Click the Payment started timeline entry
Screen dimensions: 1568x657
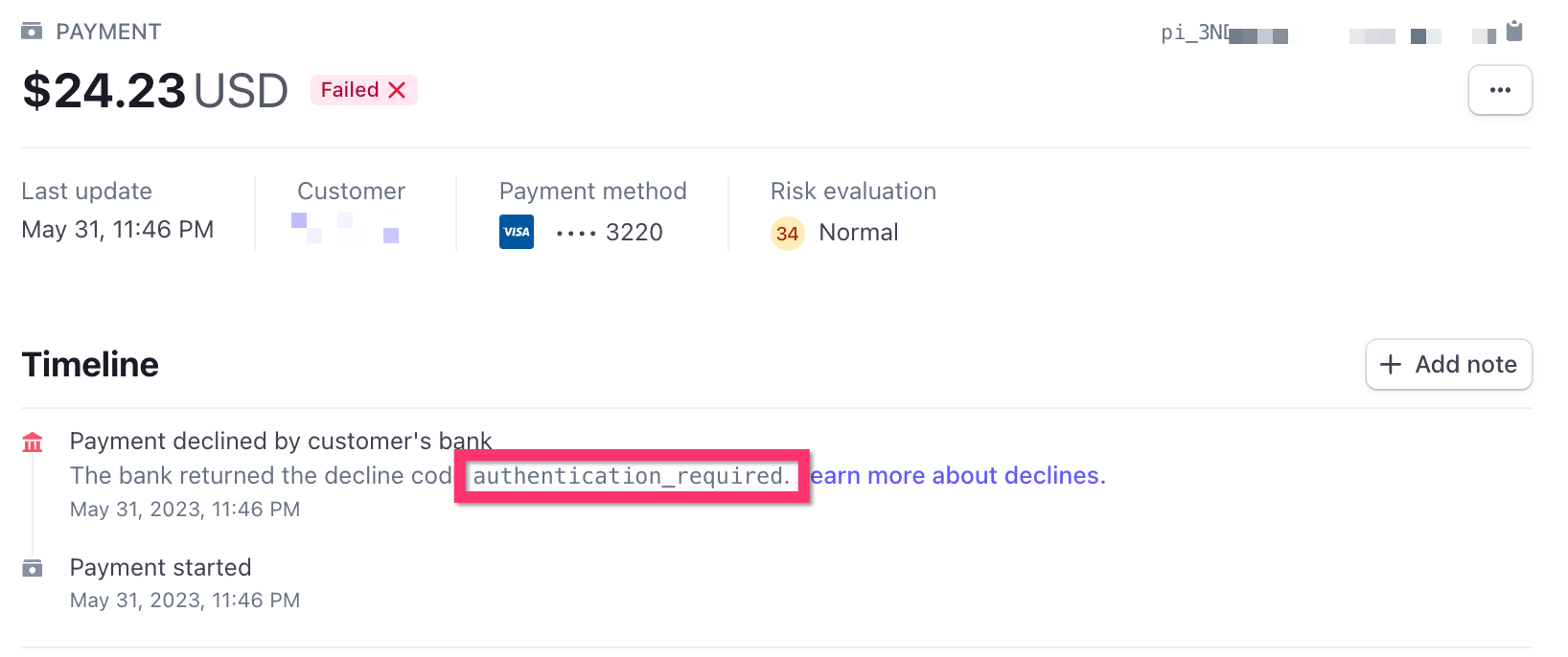pos(160,568)
